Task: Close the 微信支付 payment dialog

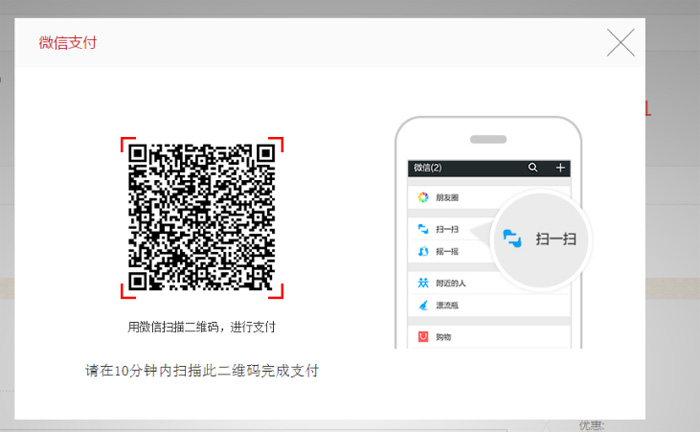Action: 621,43
